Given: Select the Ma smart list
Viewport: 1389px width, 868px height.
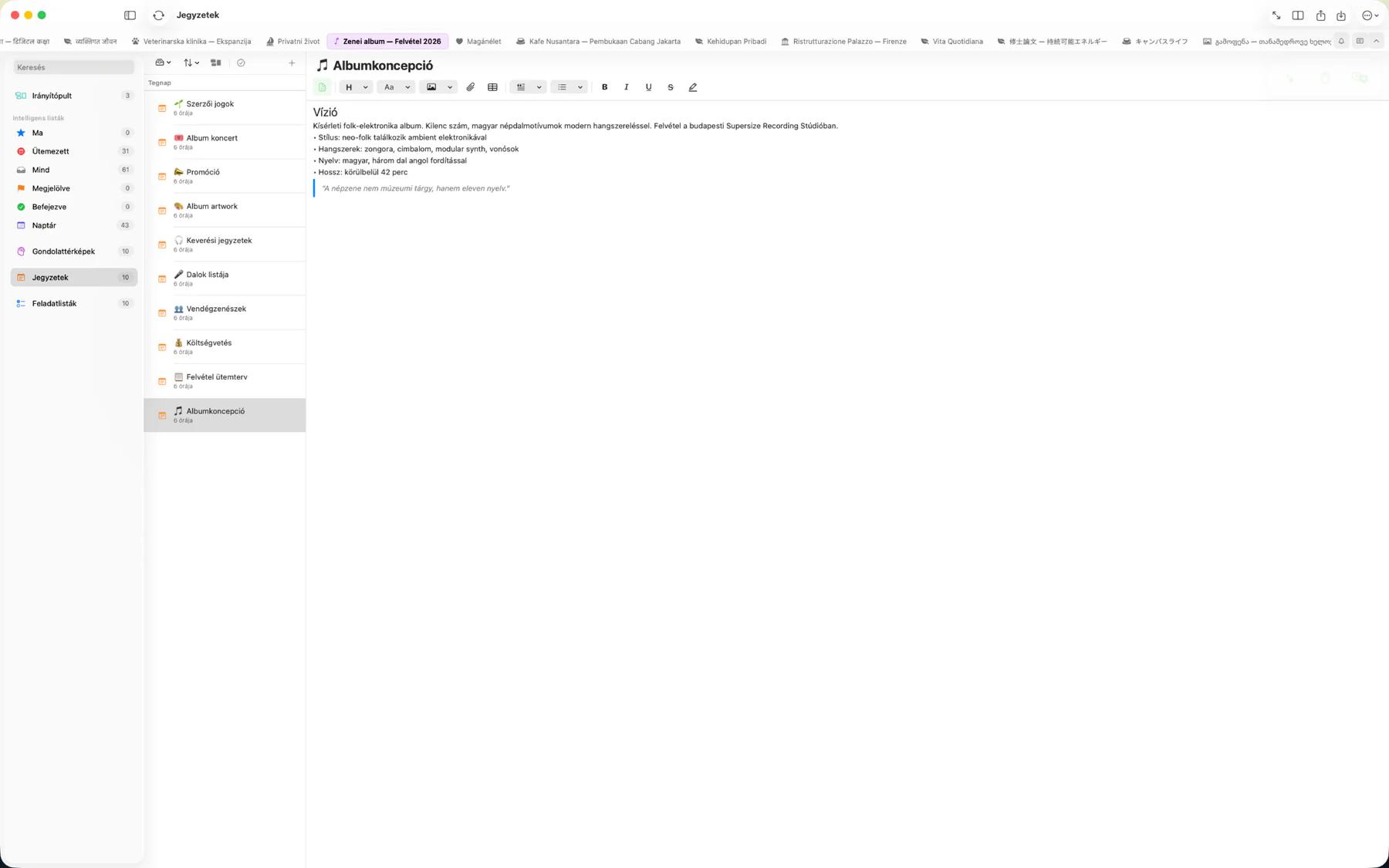Looking at the screenshot, I should [x=73, y=133].
